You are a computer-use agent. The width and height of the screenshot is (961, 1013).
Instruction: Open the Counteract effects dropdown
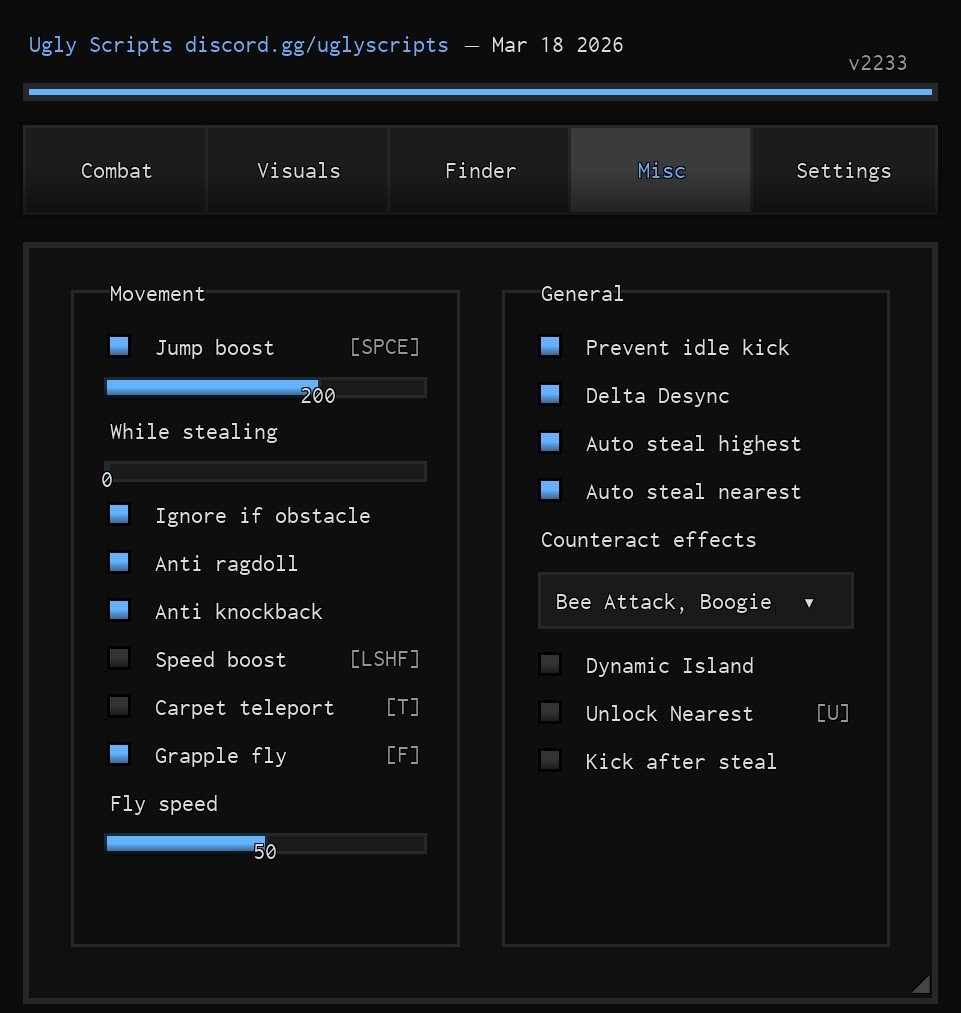point(695,601)
